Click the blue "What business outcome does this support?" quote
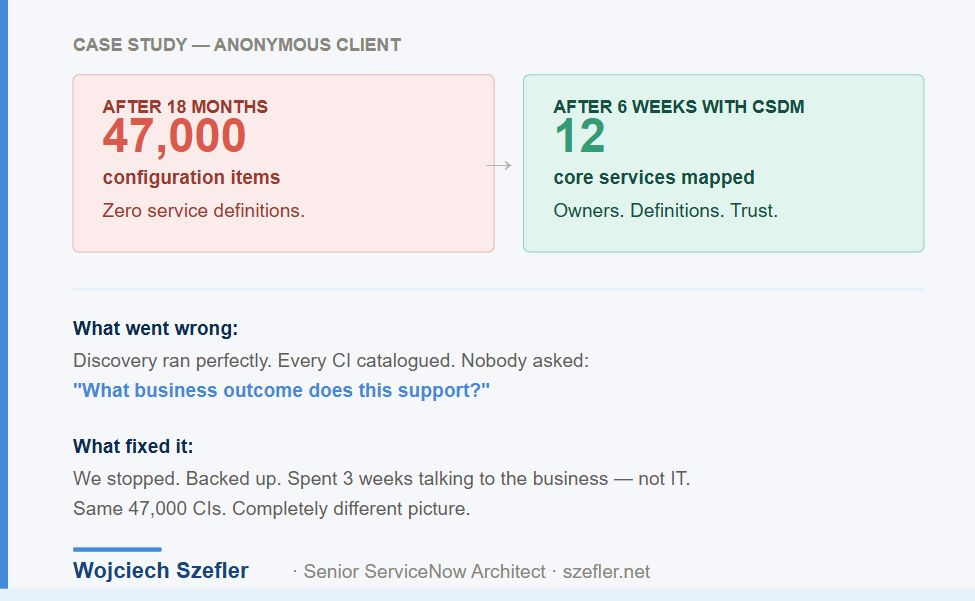Image resolution: width=975 pixels, height=601 pixels. pos(282,390)
